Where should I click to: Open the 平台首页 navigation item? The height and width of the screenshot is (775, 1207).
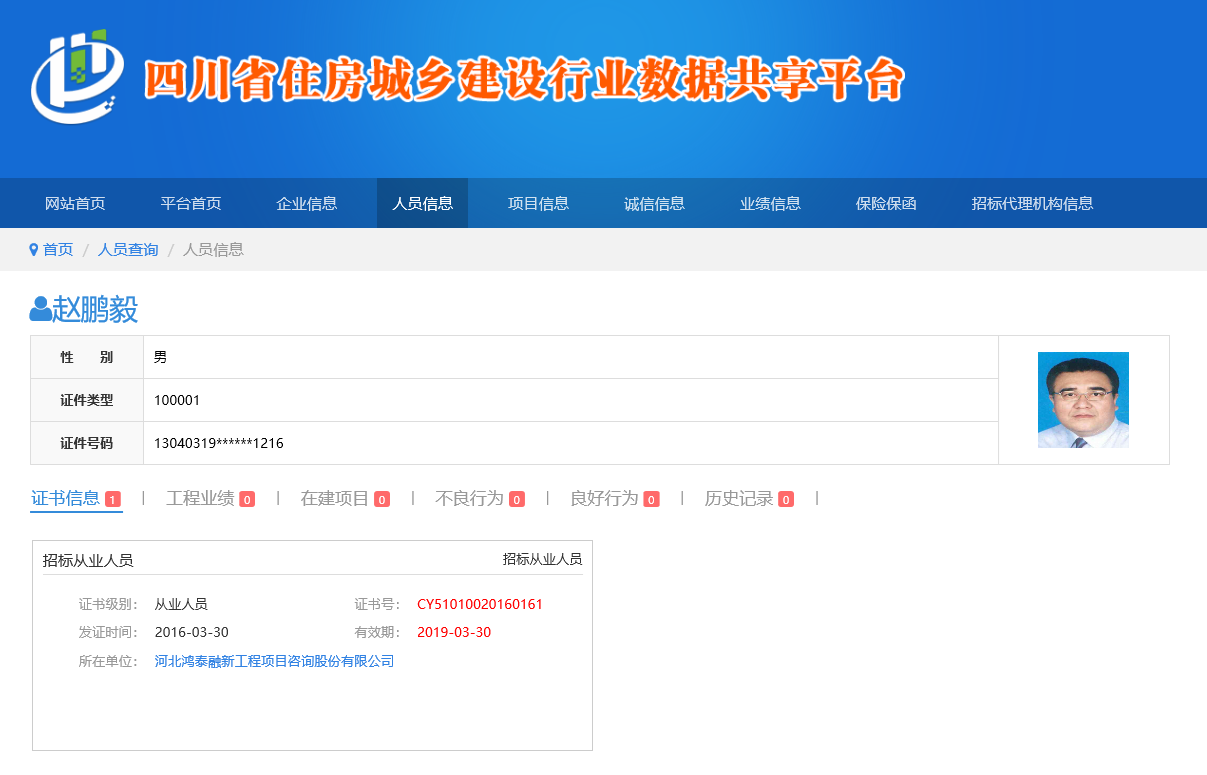coord(191,203)
